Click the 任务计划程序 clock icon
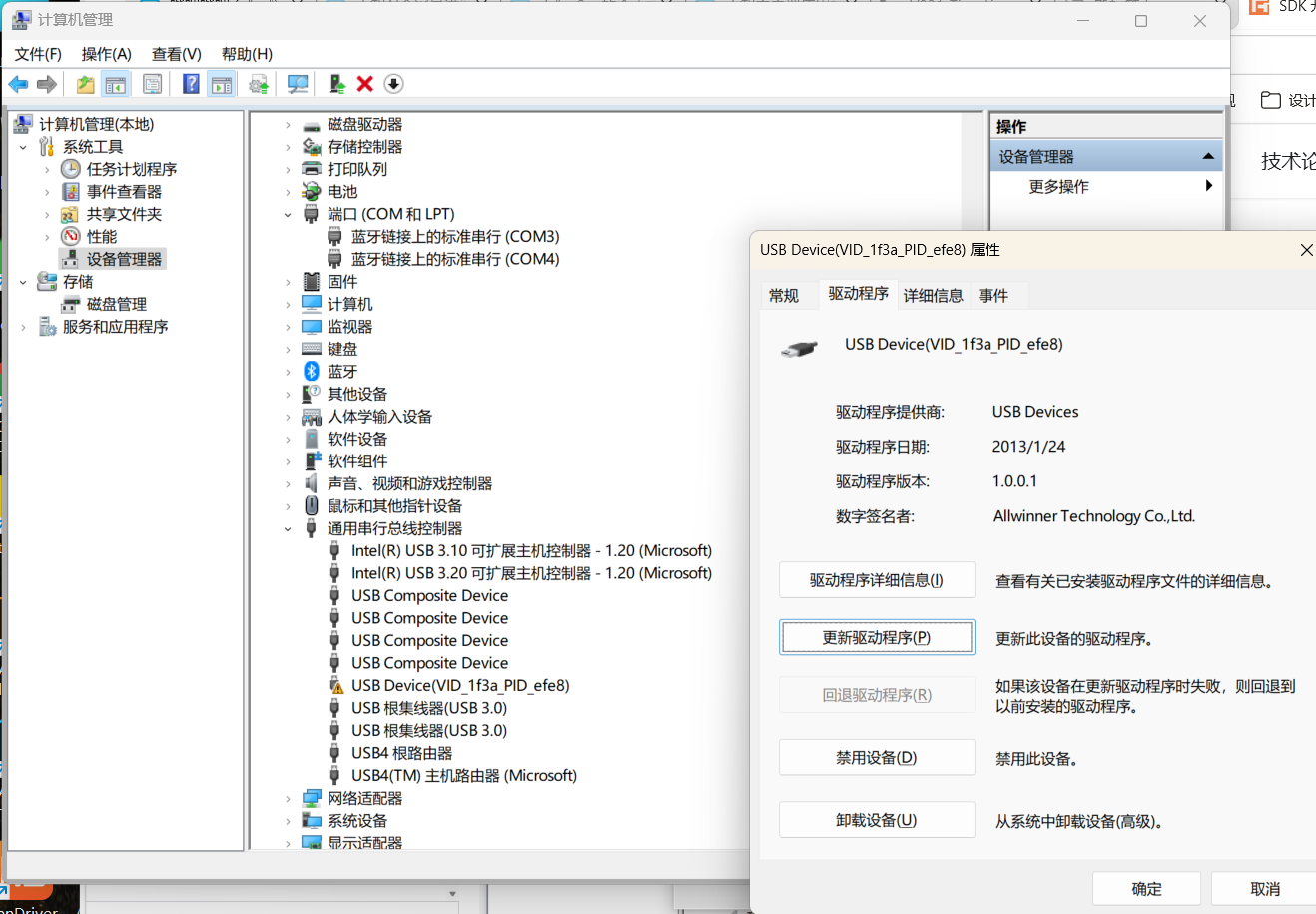Screen dimensions: 1316x914 pos(71,169)
